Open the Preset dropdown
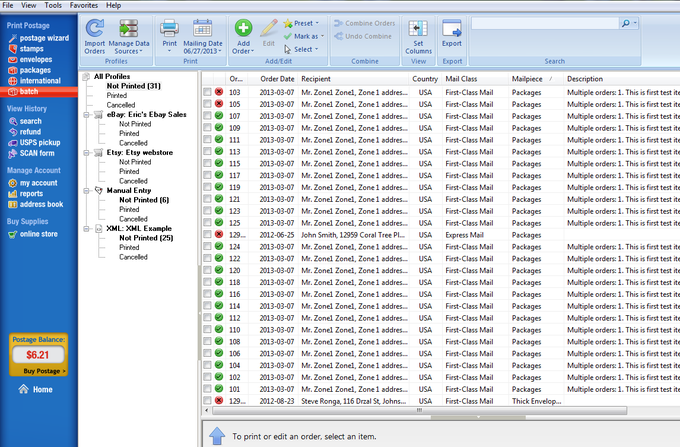 coord(301,22)
